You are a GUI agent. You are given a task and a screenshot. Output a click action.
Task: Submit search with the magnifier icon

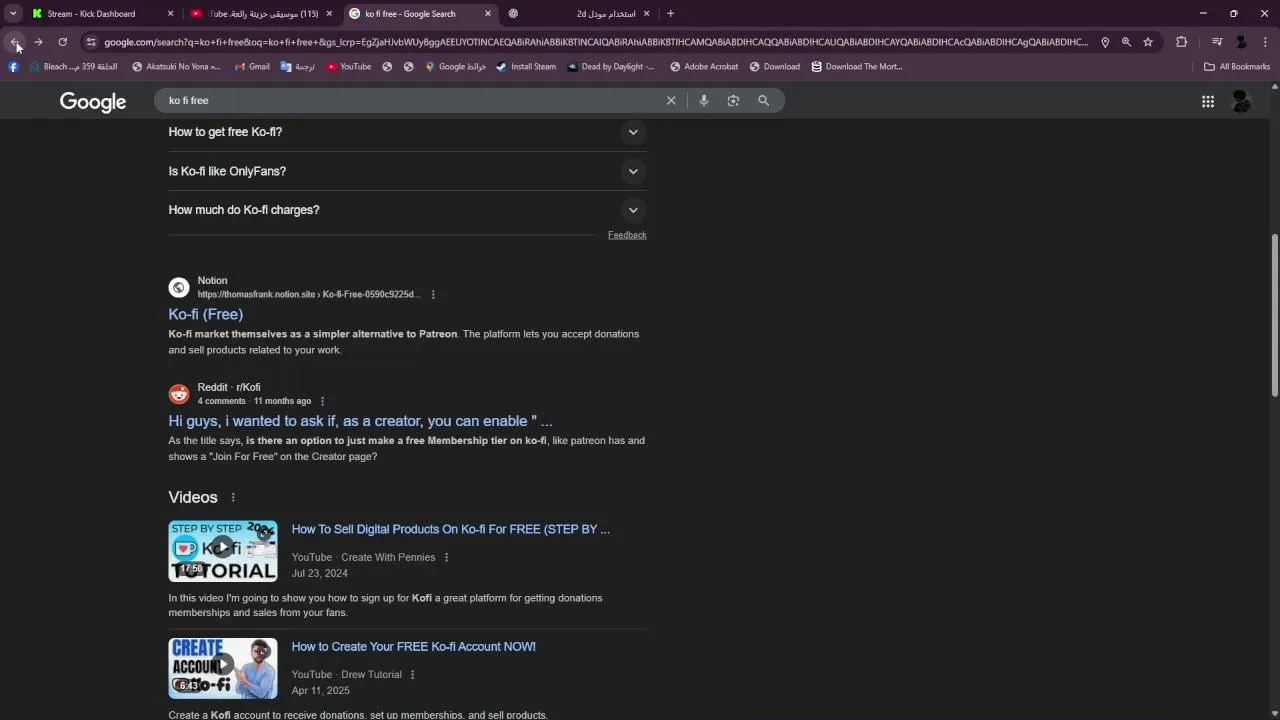click(763, 100)
